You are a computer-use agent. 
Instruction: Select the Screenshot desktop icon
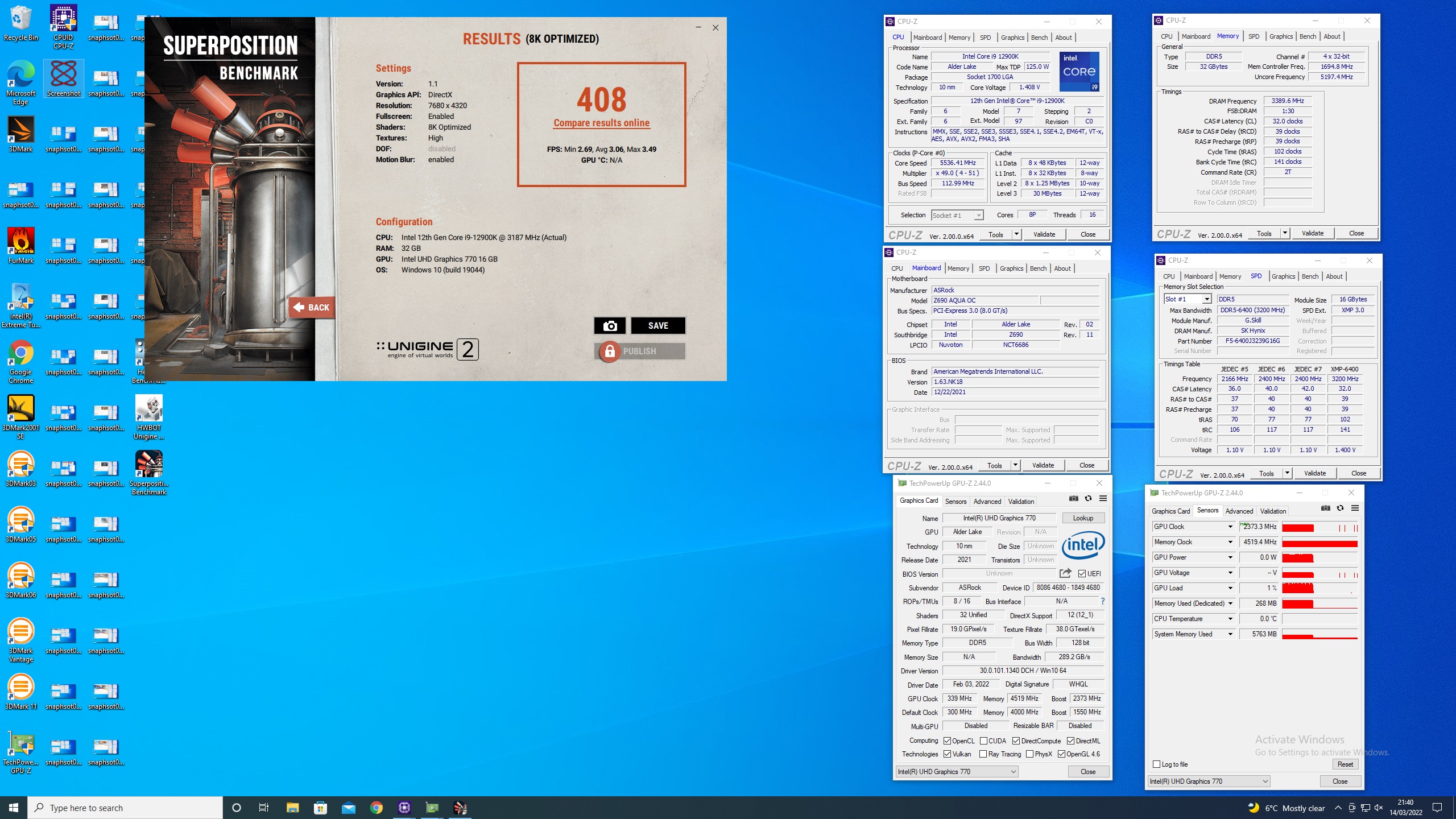click(x=63, y=78)
